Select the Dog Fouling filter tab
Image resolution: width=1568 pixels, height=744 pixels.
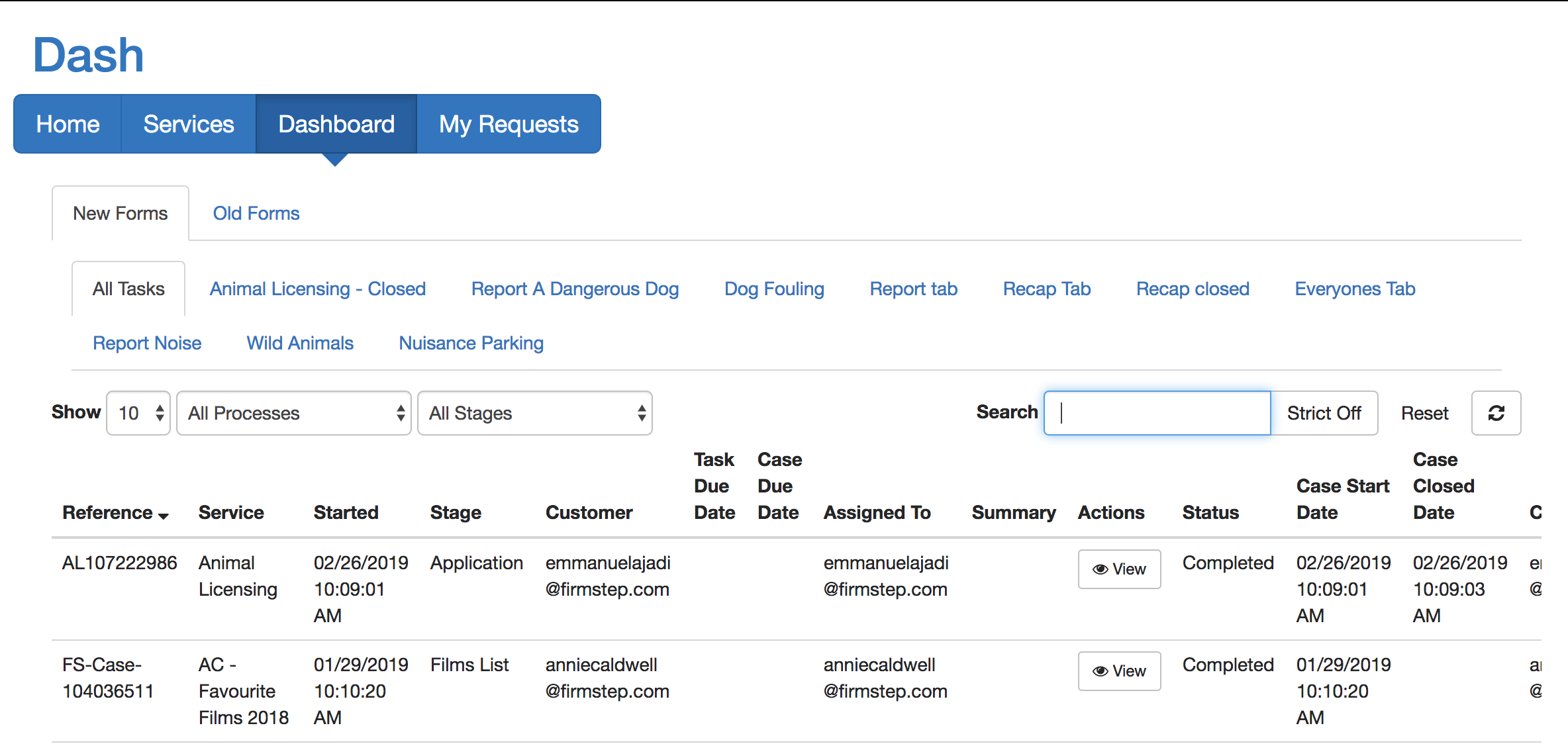(x=774, y=289)
